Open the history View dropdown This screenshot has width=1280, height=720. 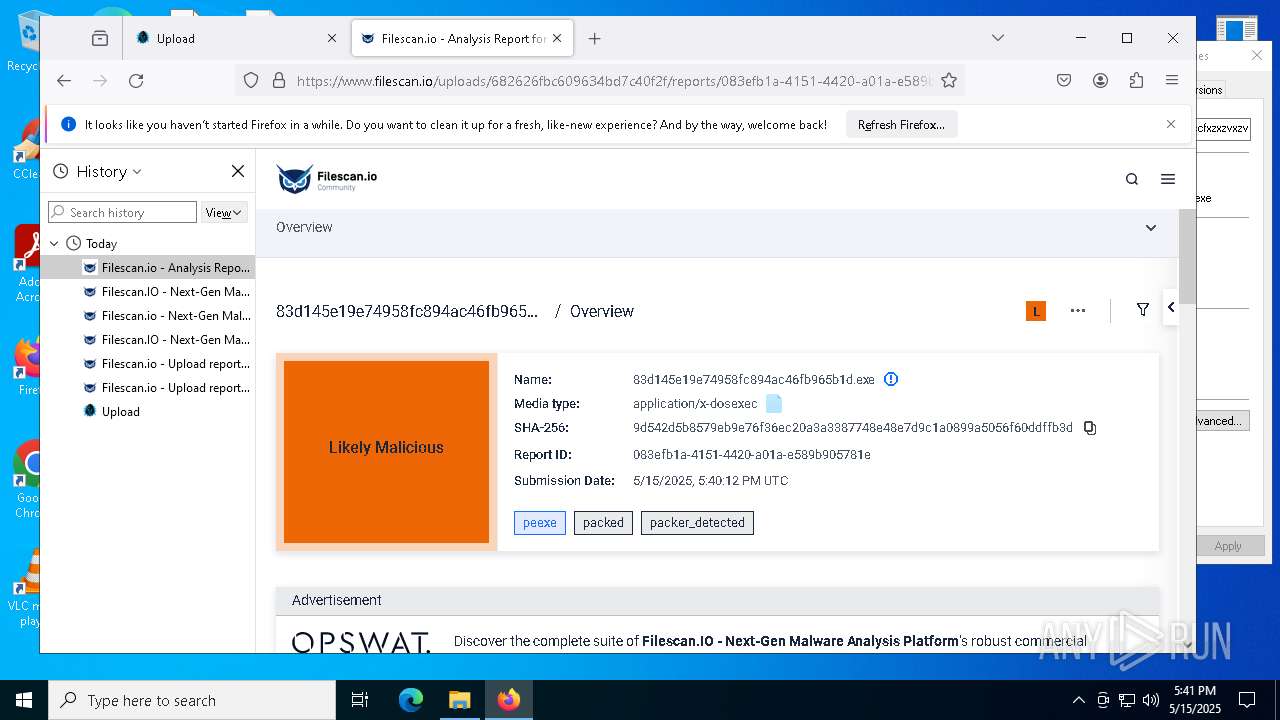click(x=223, y=212)
